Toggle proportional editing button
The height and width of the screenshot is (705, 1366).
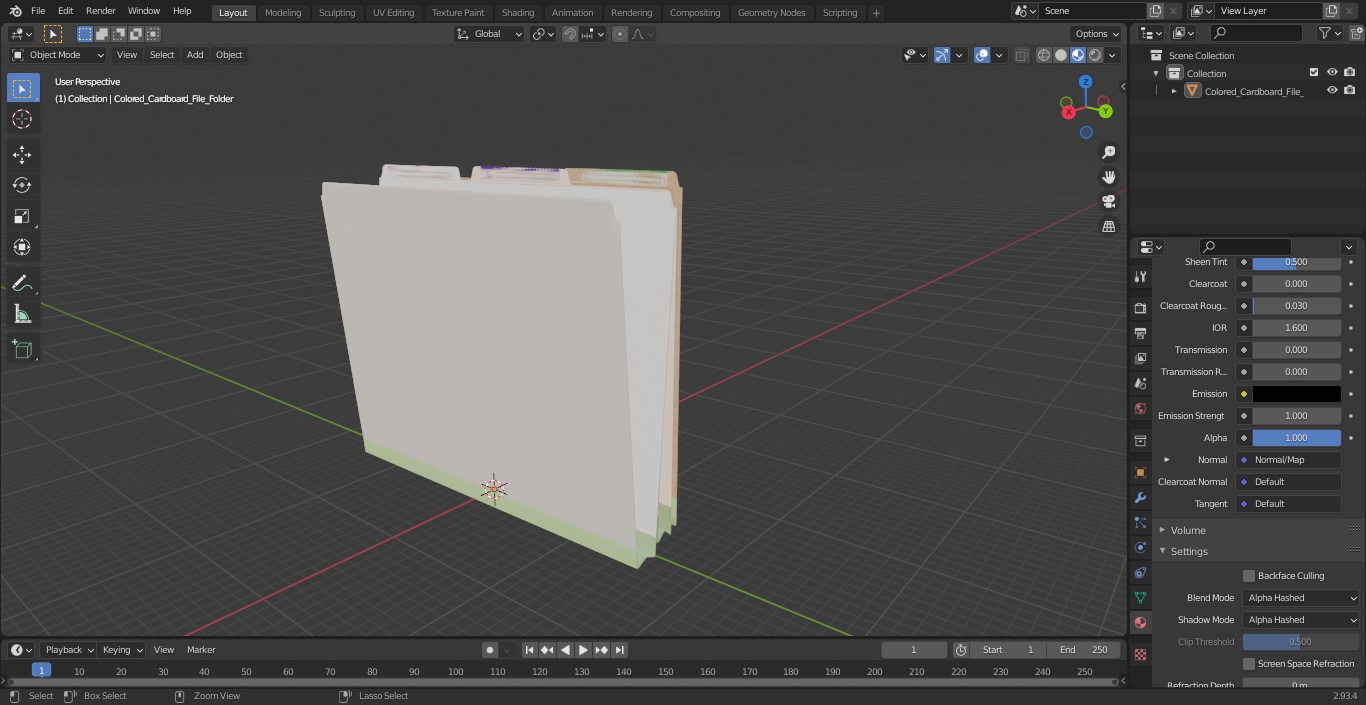point(620,34)
